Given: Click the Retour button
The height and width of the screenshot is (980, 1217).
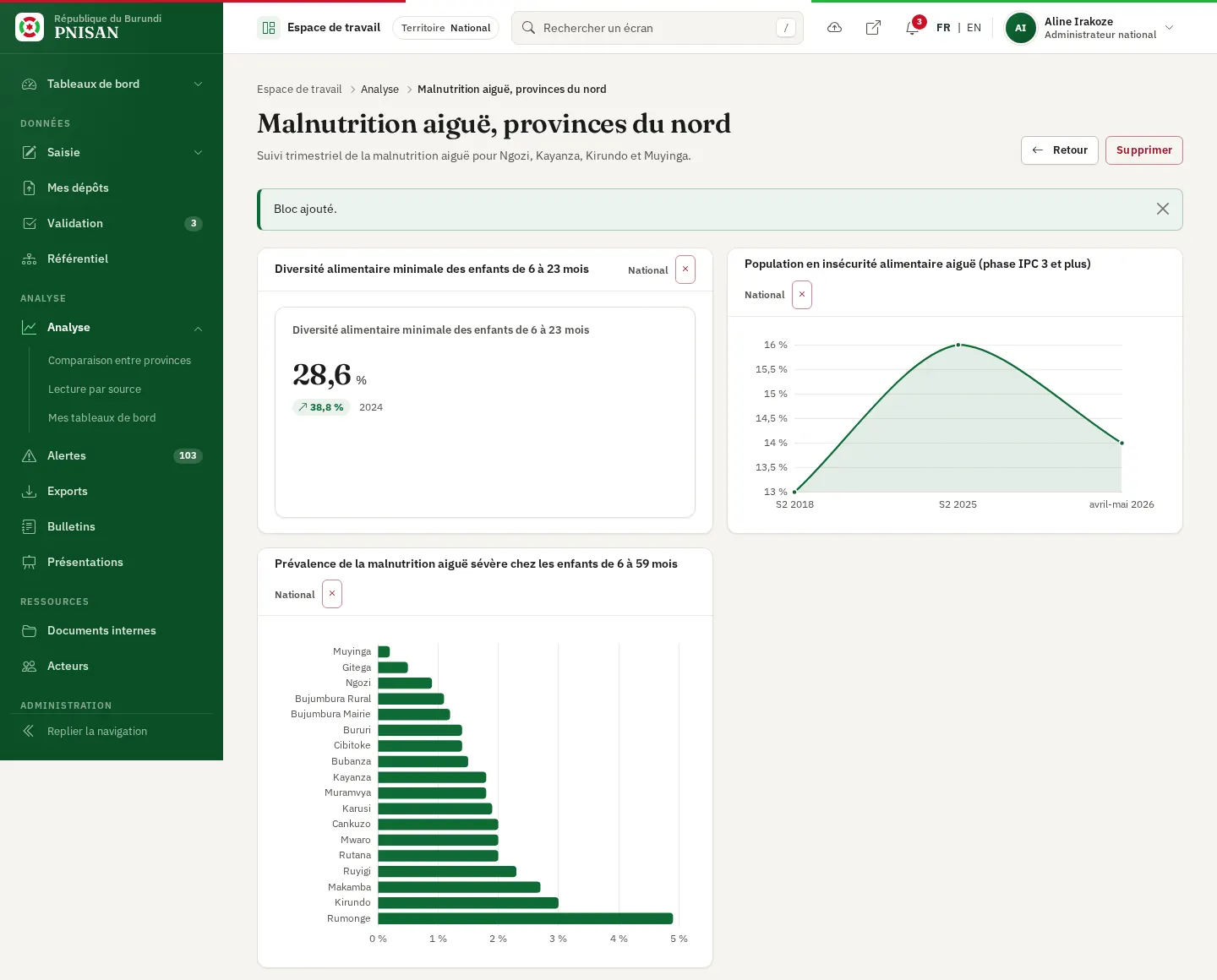Looking at the screenshot, I should 1060,150.
